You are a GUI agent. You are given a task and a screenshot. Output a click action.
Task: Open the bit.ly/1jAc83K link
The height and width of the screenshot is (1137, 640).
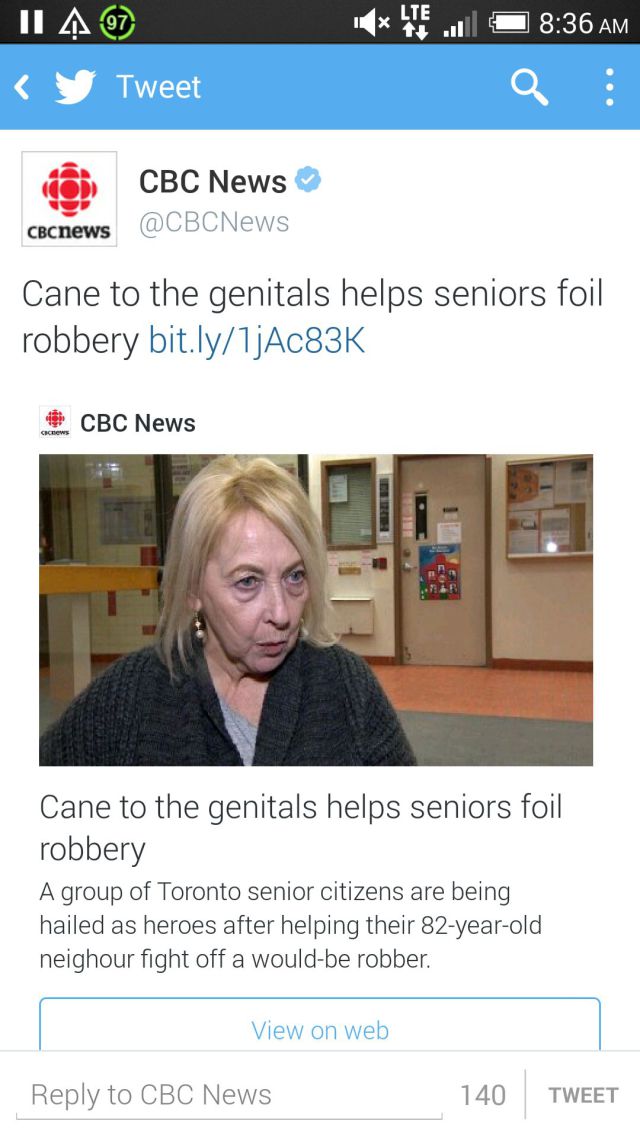257,340
